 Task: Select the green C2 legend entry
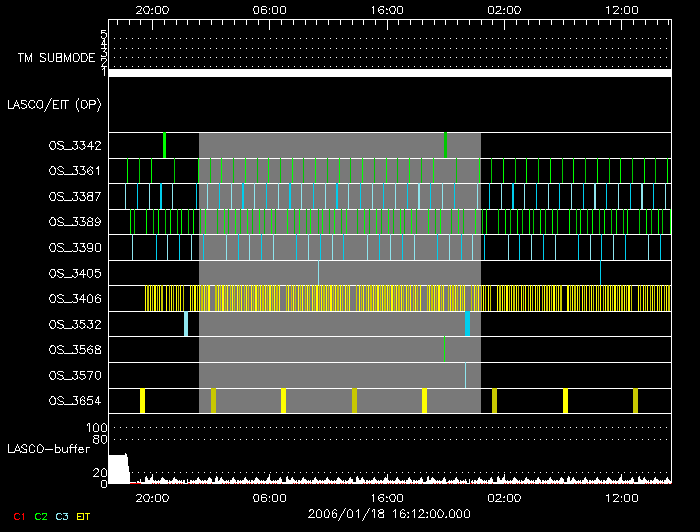pos(41,516)
